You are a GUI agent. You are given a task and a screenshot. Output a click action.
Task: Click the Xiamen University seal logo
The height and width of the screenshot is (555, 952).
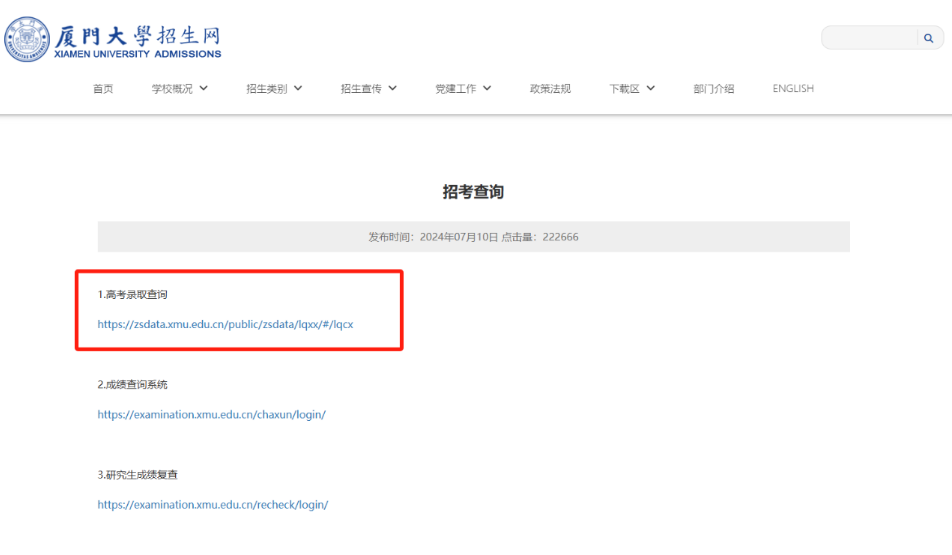coord(27,39)
